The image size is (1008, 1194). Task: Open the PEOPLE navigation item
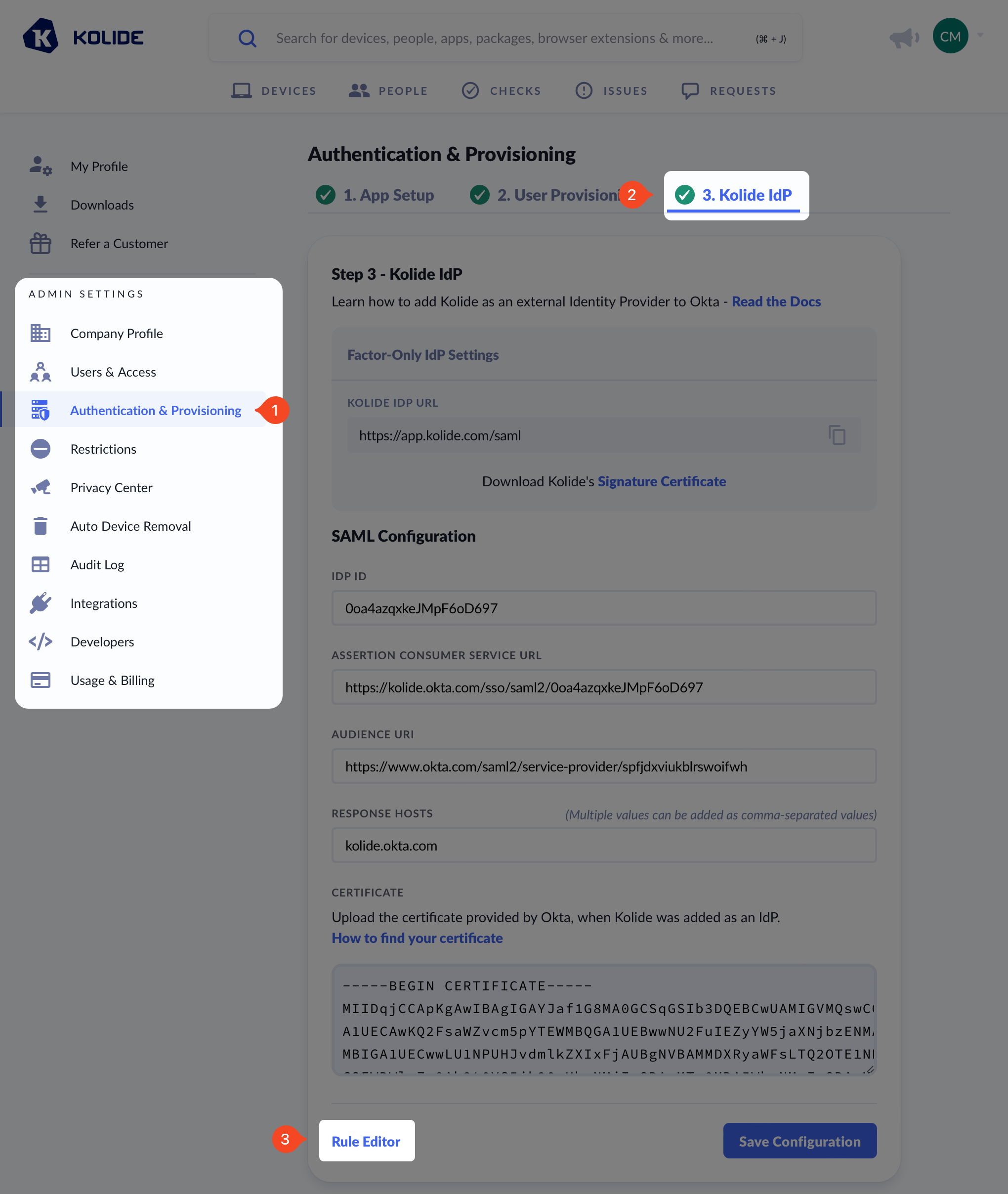click(388, 90)
